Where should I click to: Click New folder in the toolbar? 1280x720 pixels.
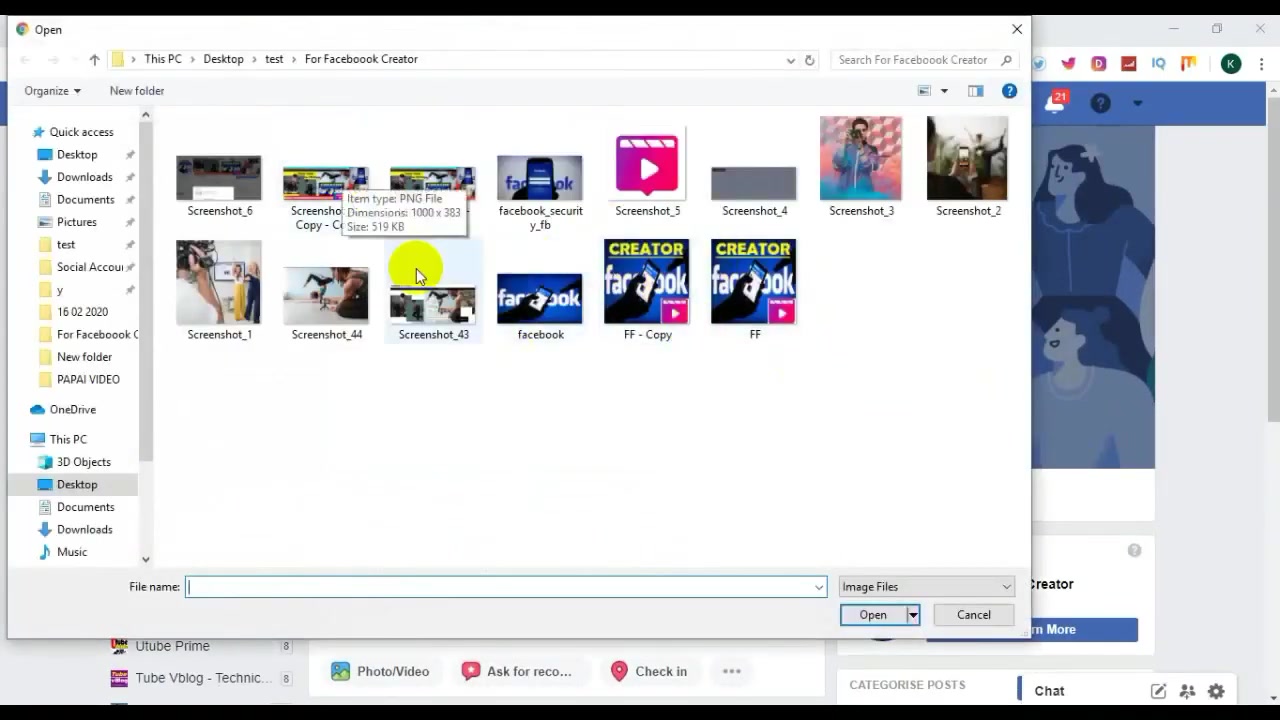(x=137, y=91)
